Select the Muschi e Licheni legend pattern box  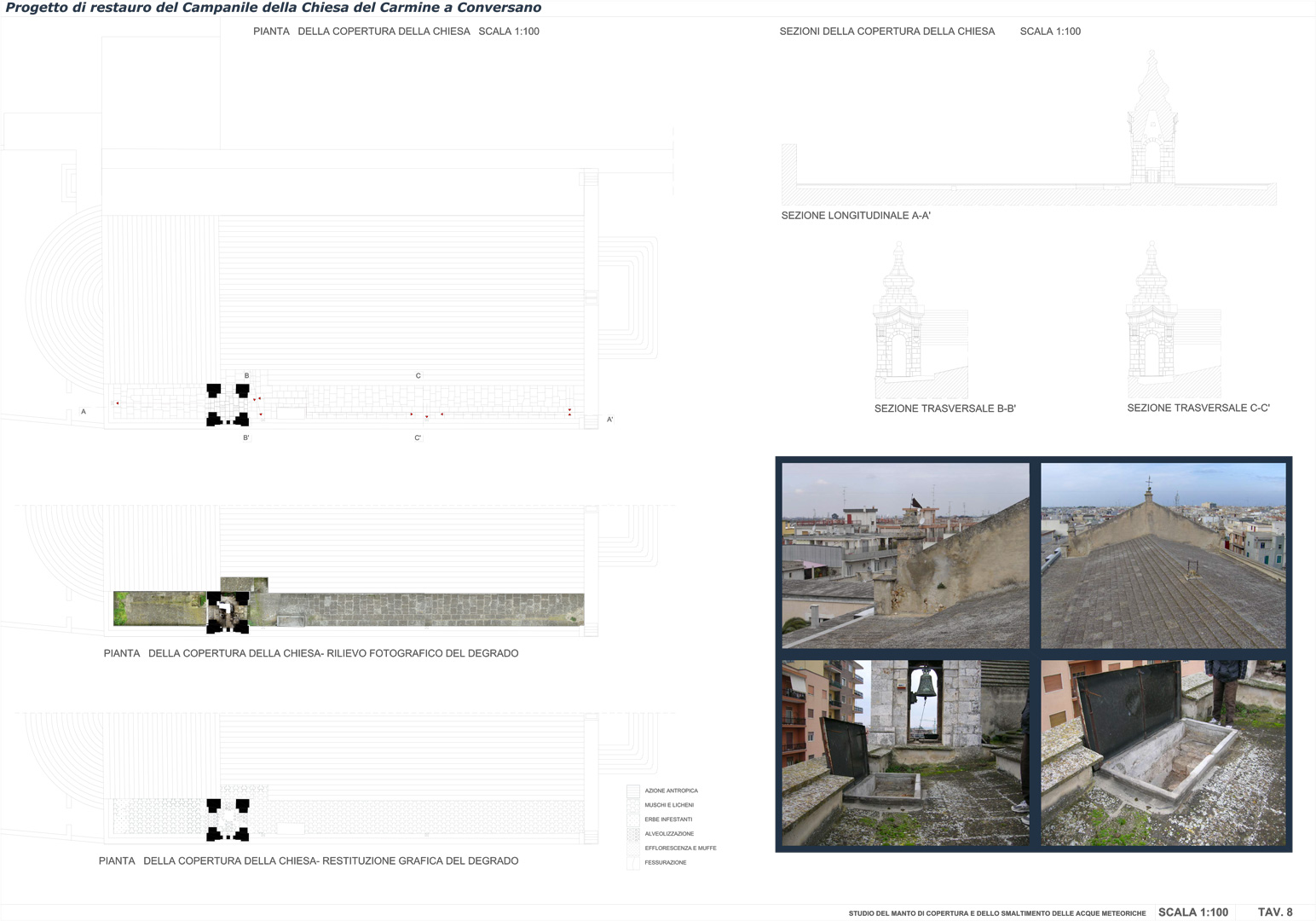pyautogui.click(x=632, y=806)
